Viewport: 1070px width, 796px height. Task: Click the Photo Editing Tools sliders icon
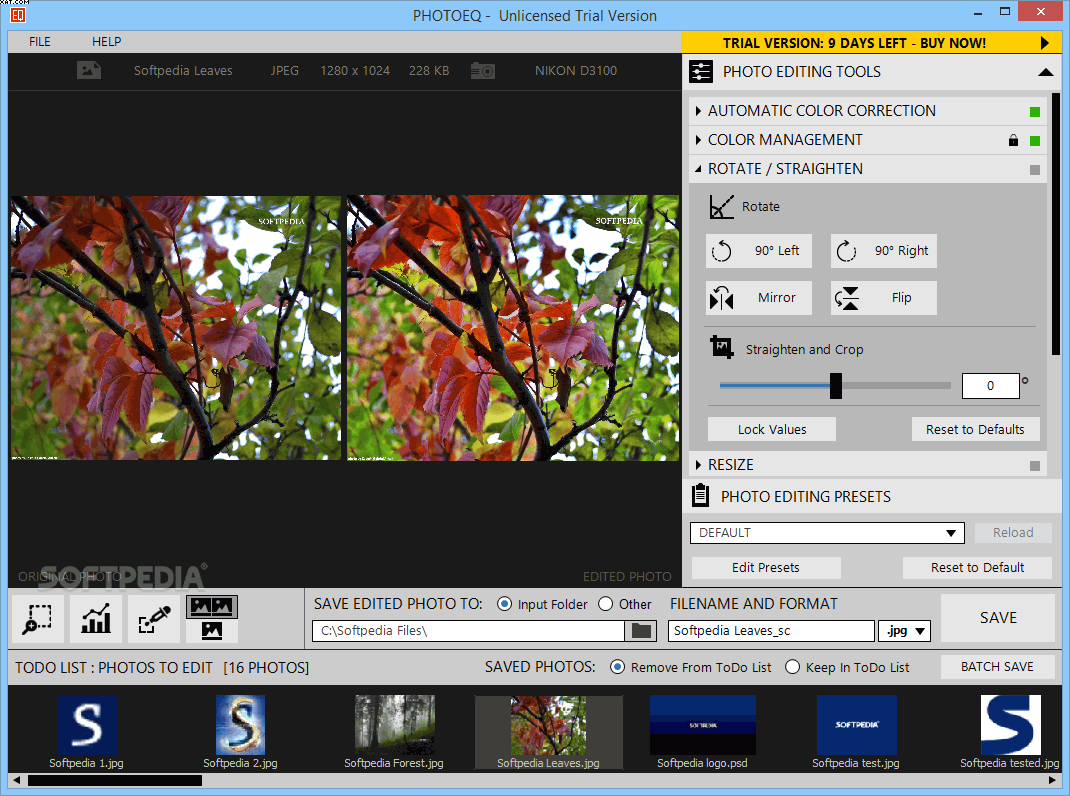pyautogui.click(x=701, y=72)
